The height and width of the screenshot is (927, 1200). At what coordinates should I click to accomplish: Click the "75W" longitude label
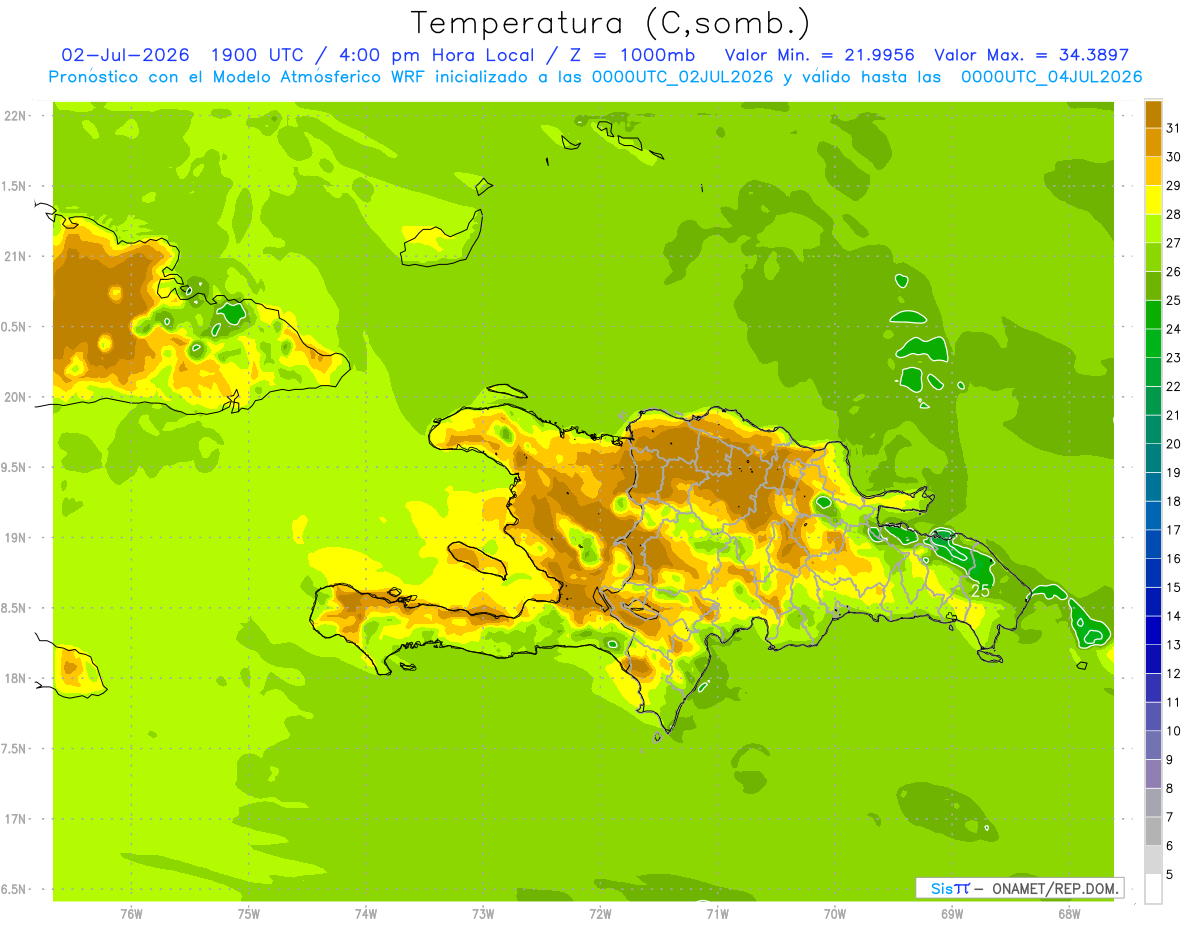(x=249, y=913)
